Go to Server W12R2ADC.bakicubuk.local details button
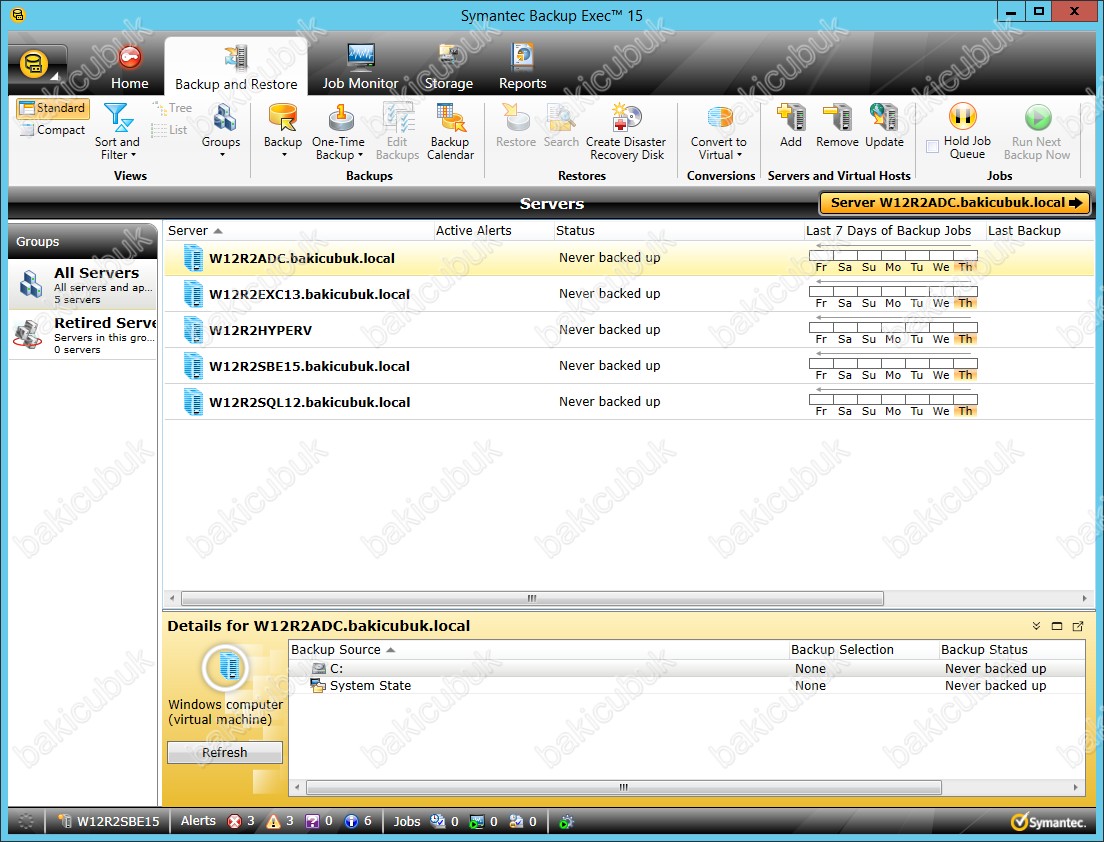The width and height of the screenshot is (1104, 842). [955, 203]
